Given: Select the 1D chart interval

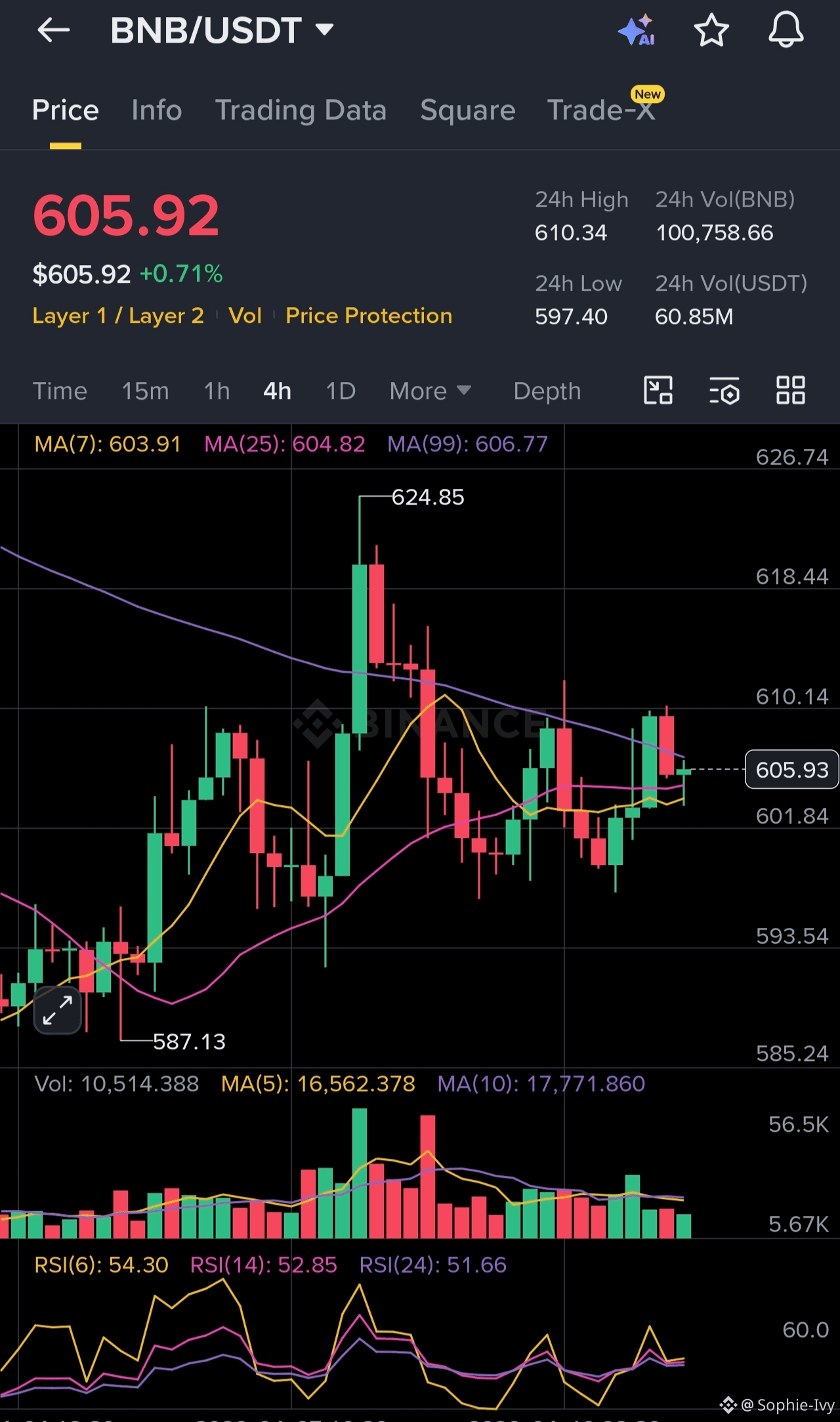Looking at the screenshot, I should click(341, 391).
